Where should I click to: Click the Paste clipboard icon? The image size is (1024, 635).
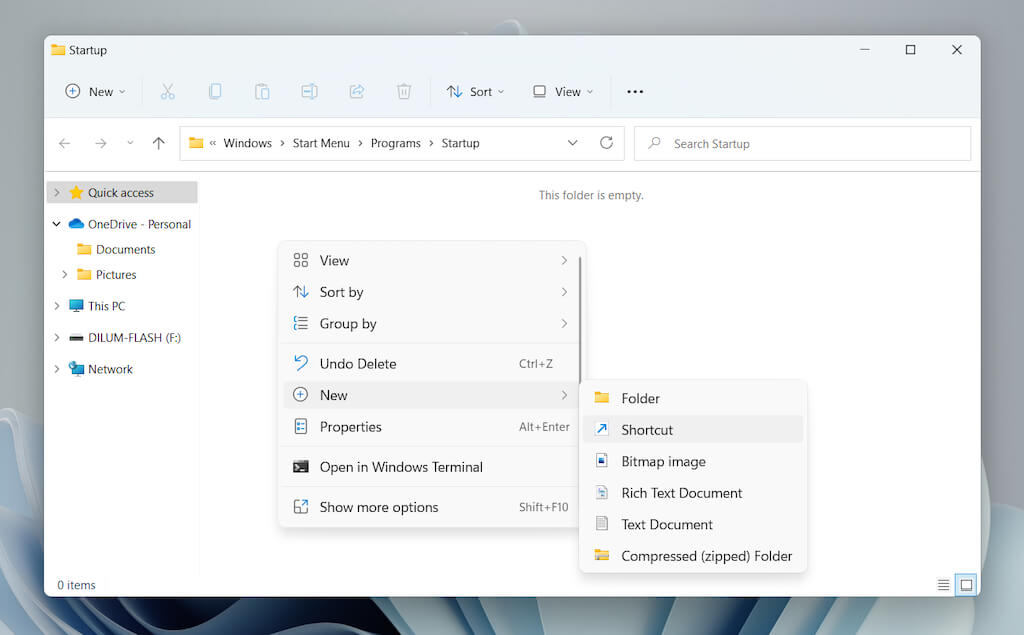point(262,92)
